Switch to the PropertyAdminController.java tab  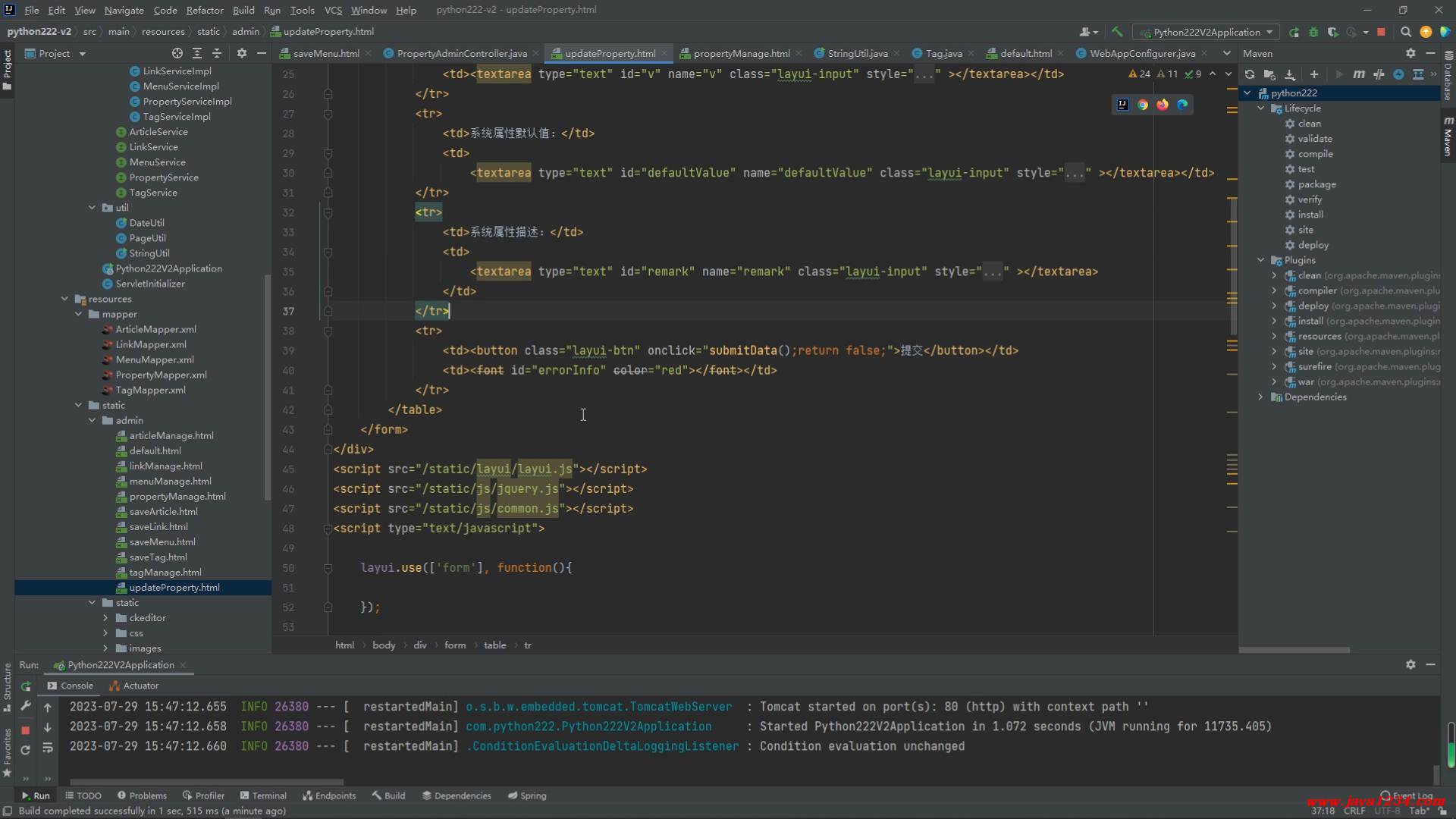point(461,53)
